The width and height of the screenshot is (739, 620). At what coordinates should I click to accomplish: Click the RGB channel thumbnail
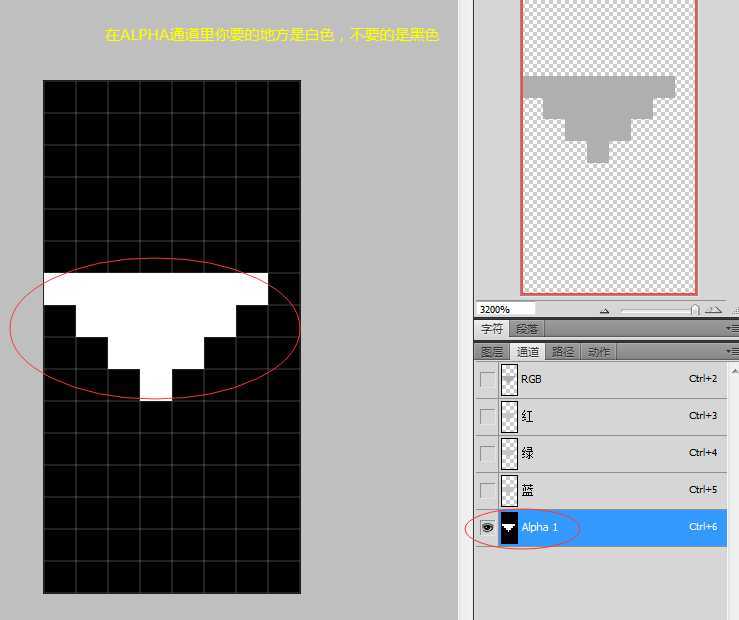click(509, 379)
